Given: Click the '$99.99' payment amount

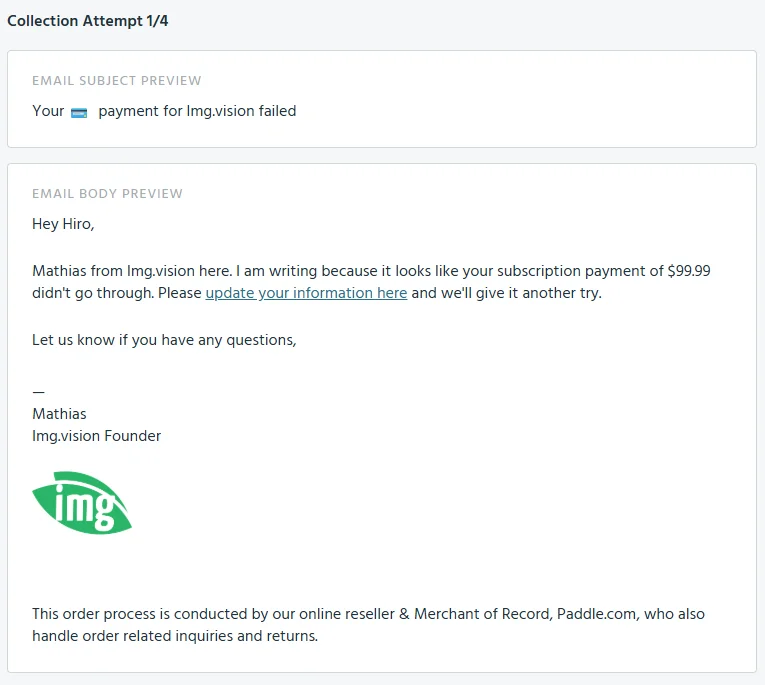Looking at the screenshot, I should click(689, 271).
